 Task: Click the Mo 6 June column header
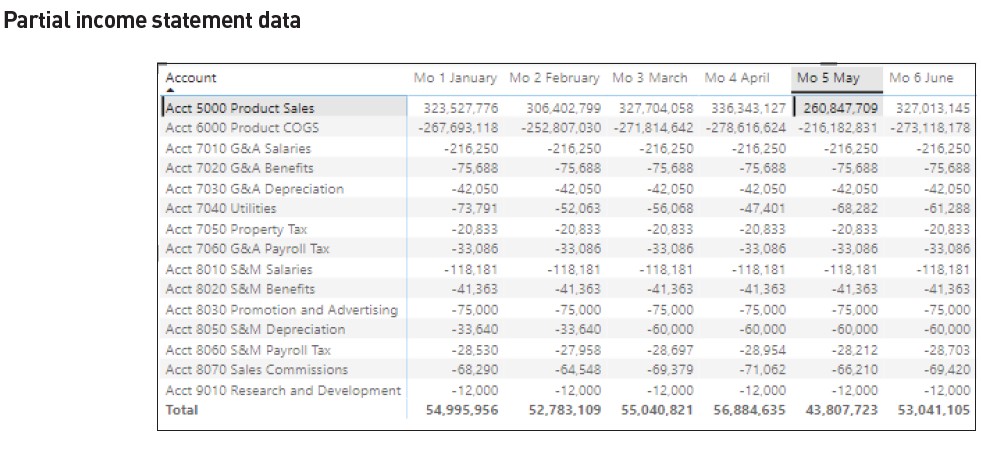coord(920,78)
